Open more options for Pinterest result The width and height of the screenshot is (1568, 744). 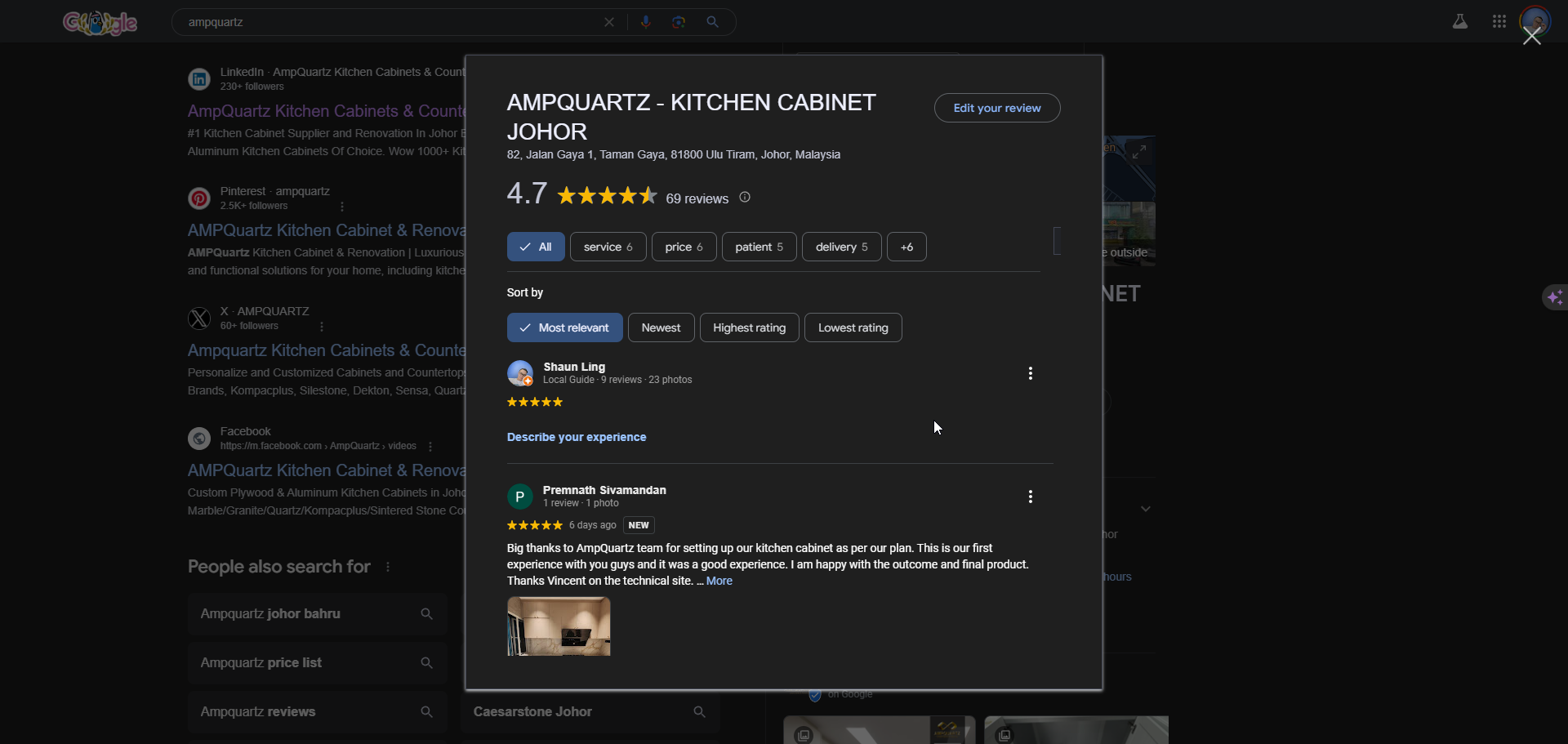[342, 207]
